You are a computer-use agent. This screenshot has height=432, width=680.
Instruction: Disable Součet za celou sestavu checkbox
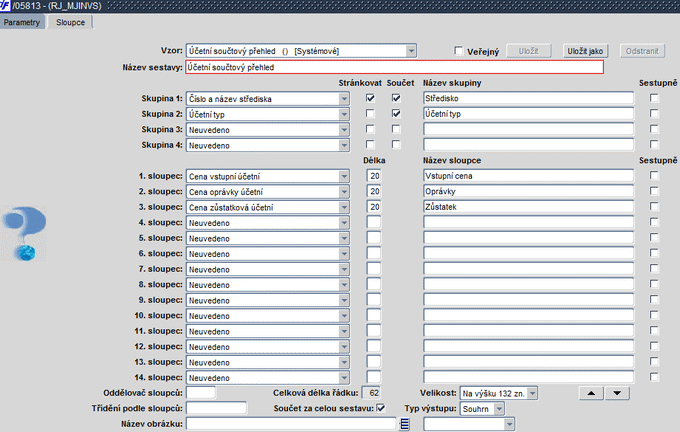coord(380,408)
